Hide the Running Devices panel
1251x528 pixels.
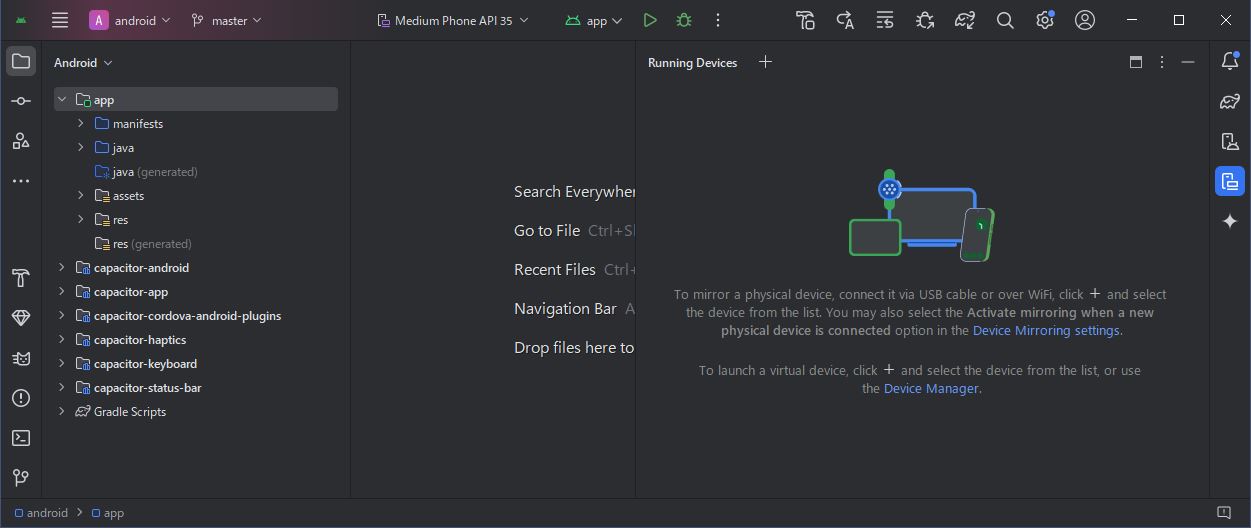1188,62
